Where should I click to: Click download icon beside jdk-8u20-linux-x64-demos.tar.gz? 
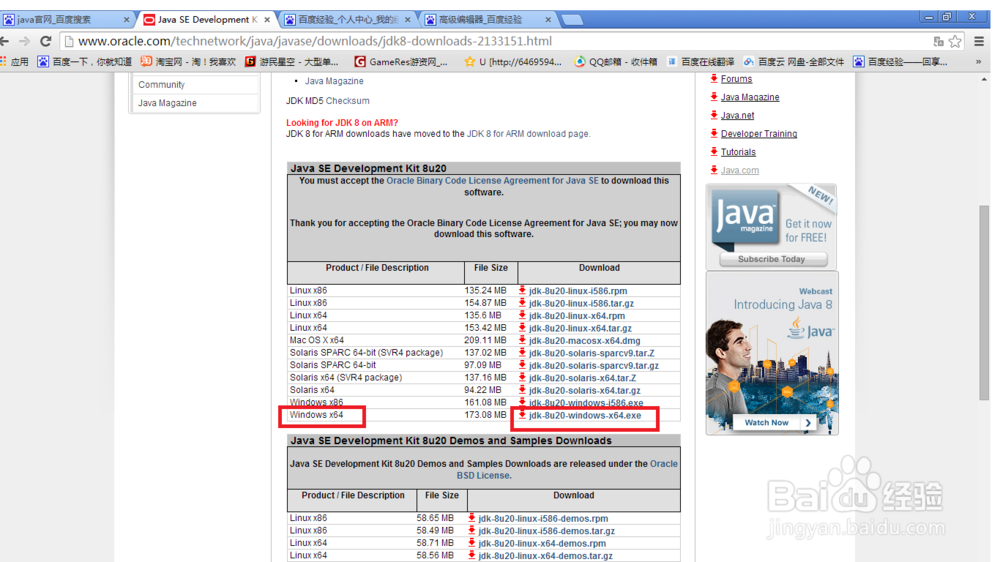[x=472, y=555]
